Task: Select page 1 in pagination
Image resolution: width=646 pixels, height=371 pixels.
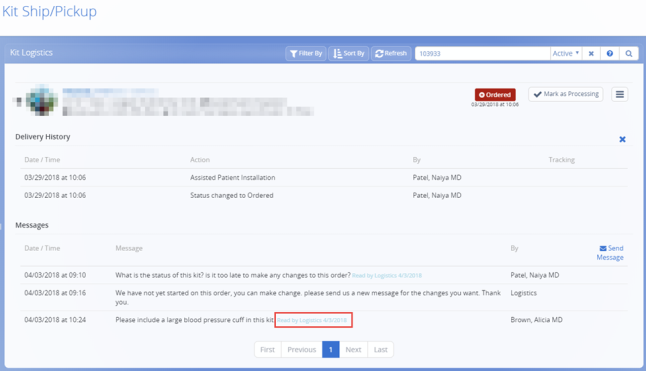Action: pyautogui.click(x=330, y=350)
